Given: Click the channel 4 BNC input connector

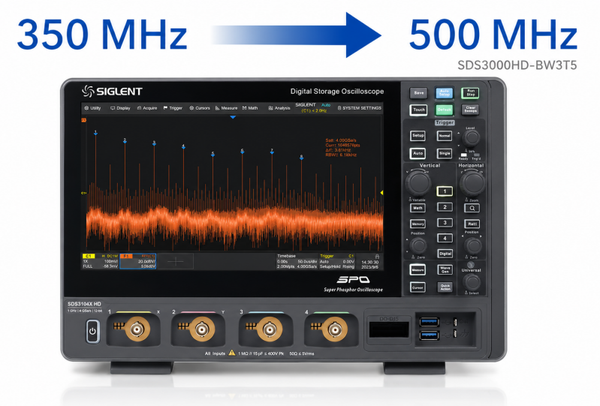Looking at the screenshot, I should click(x=335, y=329).
